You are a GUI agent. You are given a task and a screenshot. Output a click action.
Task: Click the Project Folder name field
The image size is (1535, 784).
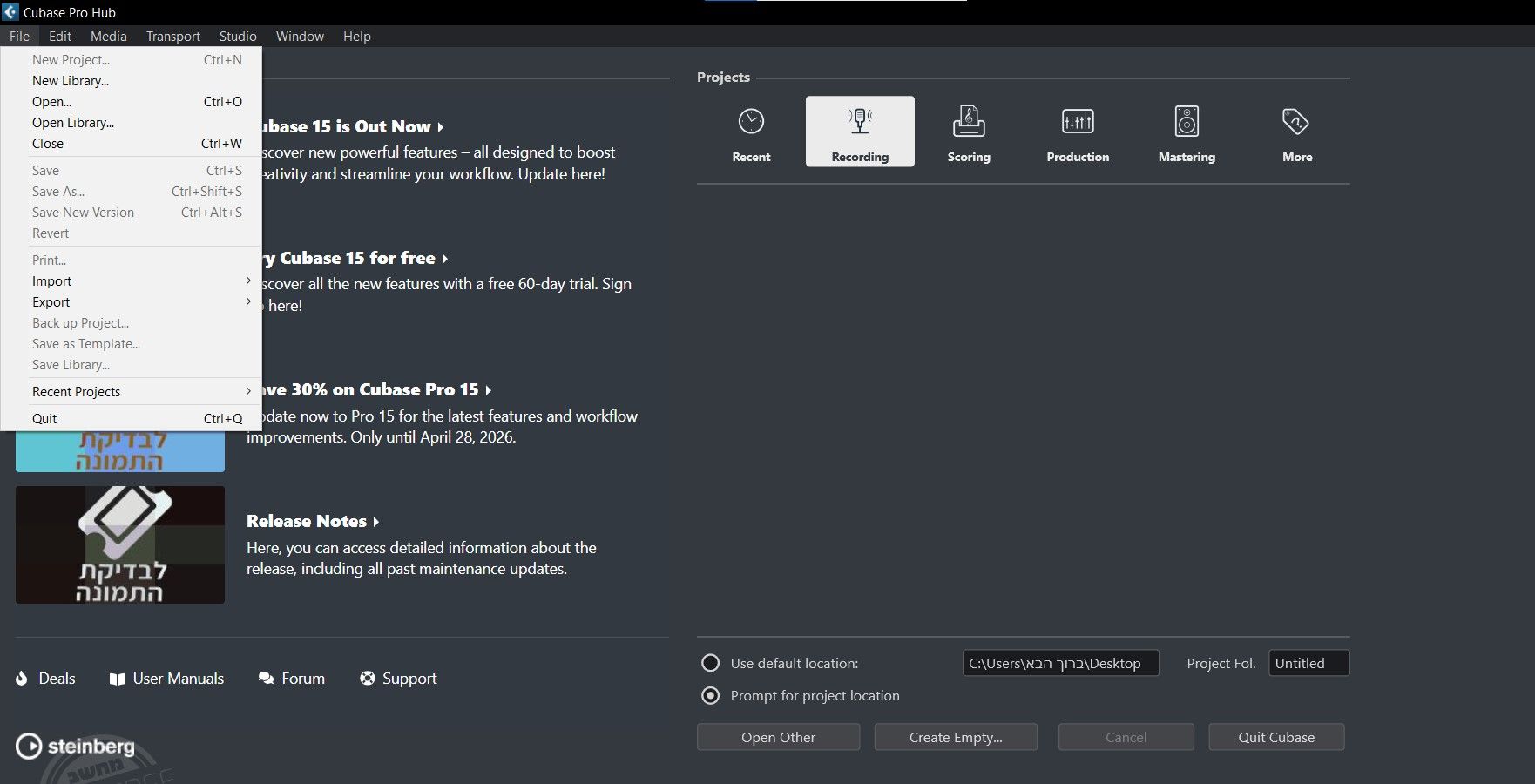[x=1308, y=663]
